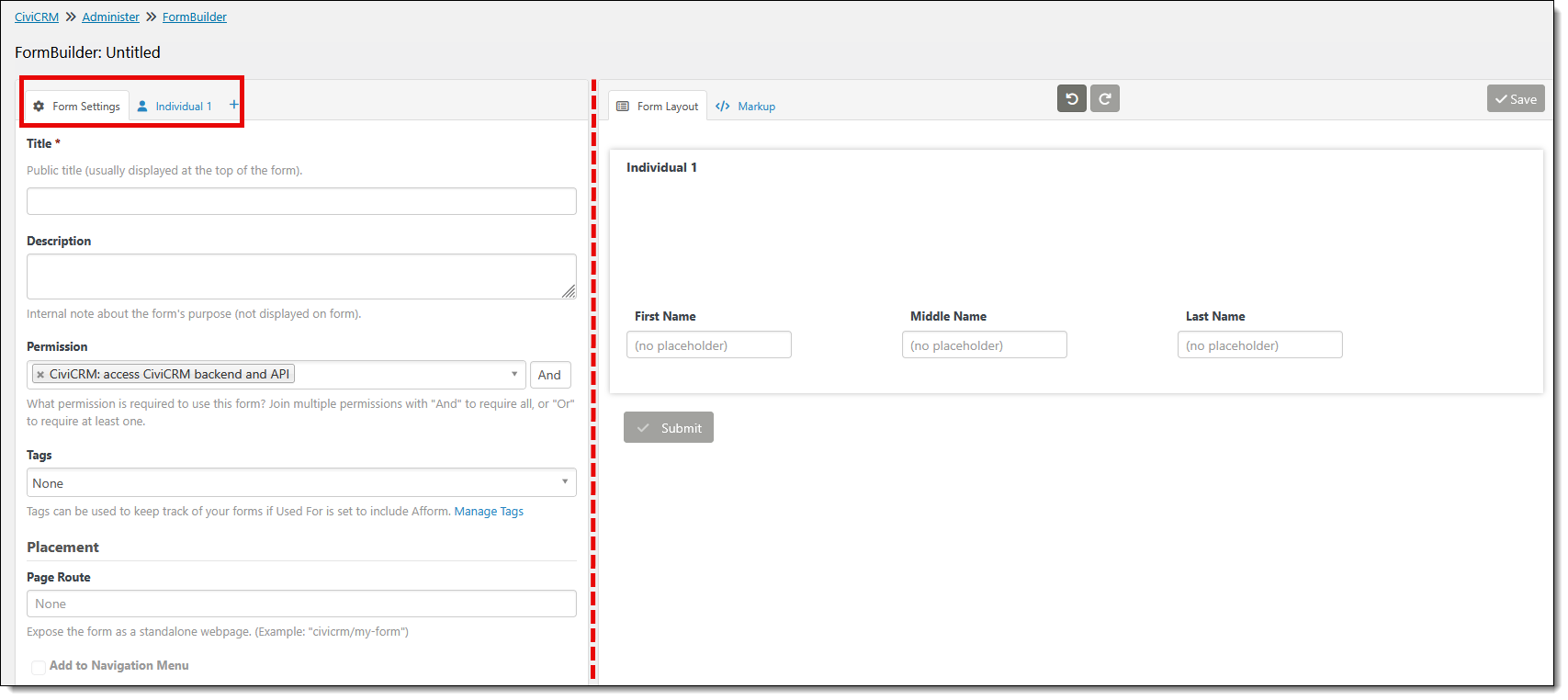The width and height of the screenshot is (1568, 700).
Task: Switch to the Individual 1 tab
Action: [175, 107]
